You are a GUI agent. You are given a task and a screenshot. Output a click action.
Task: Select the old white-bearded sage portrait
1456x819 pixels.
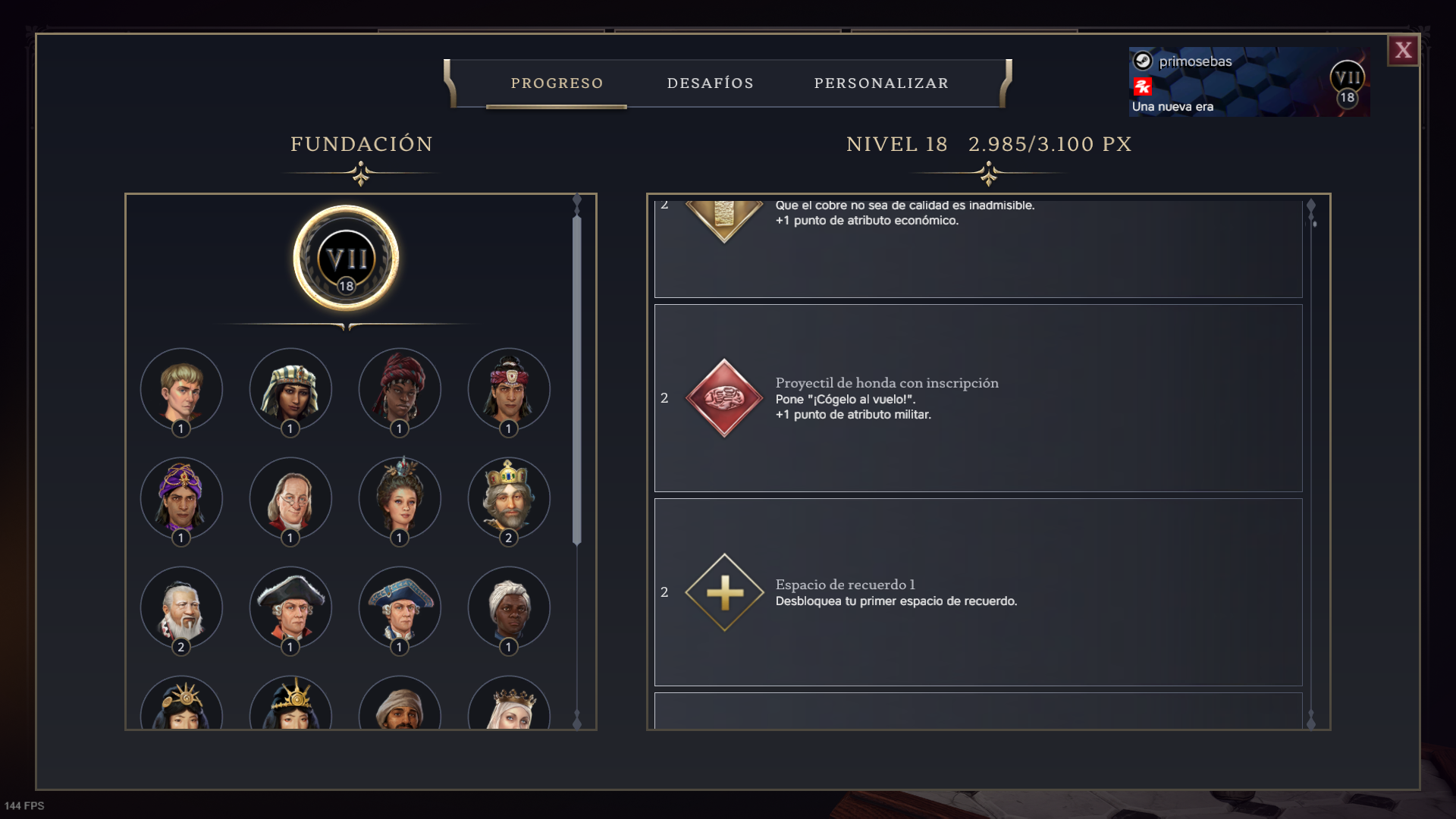click(x=181, y=608)
